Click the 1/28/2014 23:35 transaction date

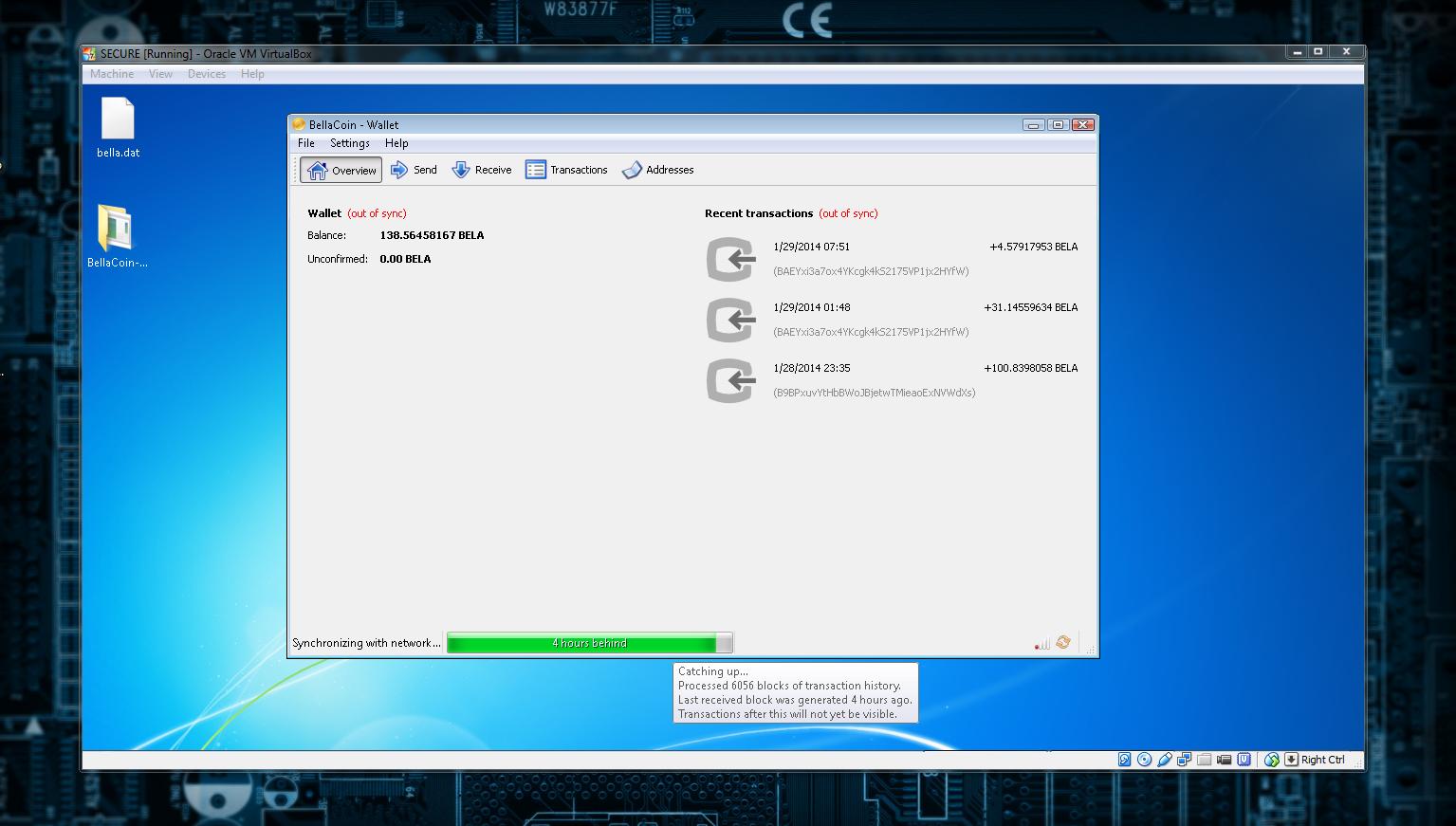(812, 368)
